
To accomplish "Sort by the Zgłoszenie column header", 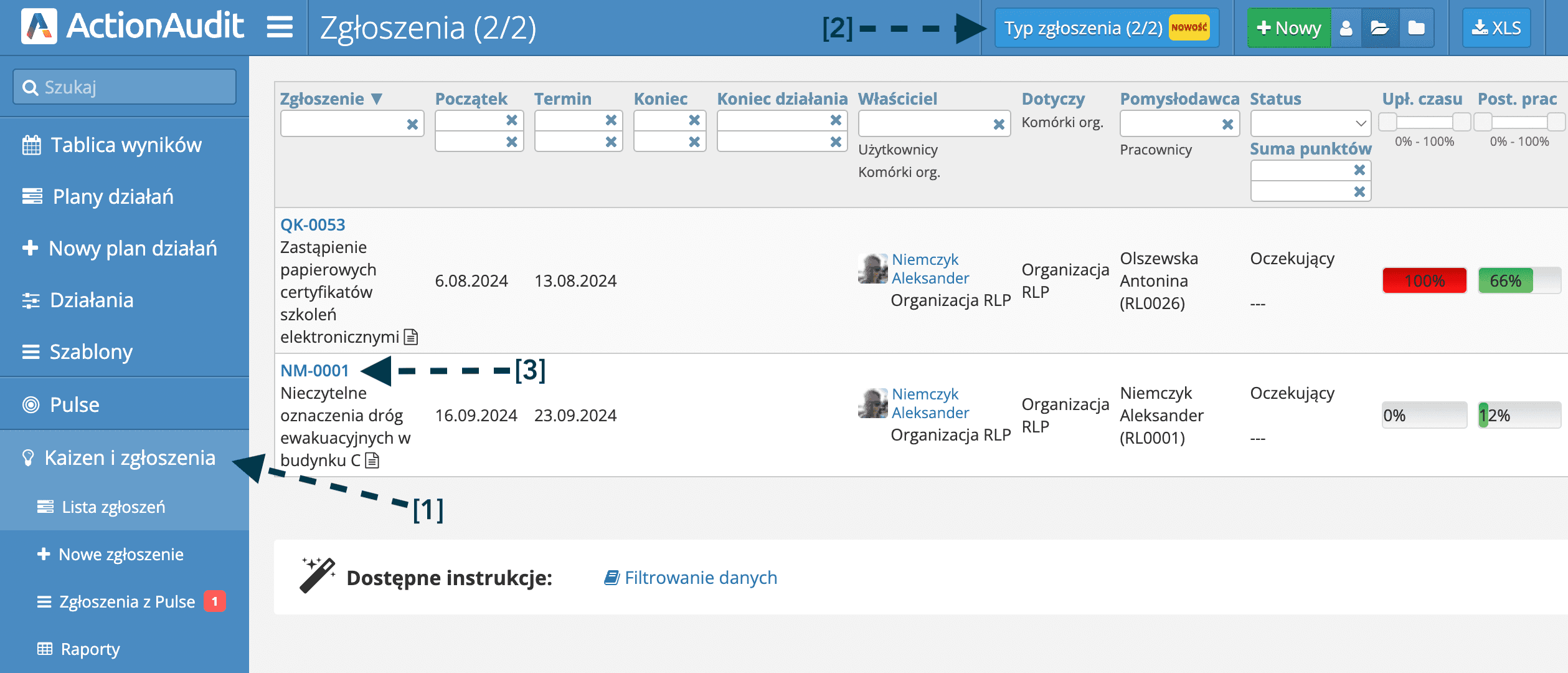I will click(331, 98).
